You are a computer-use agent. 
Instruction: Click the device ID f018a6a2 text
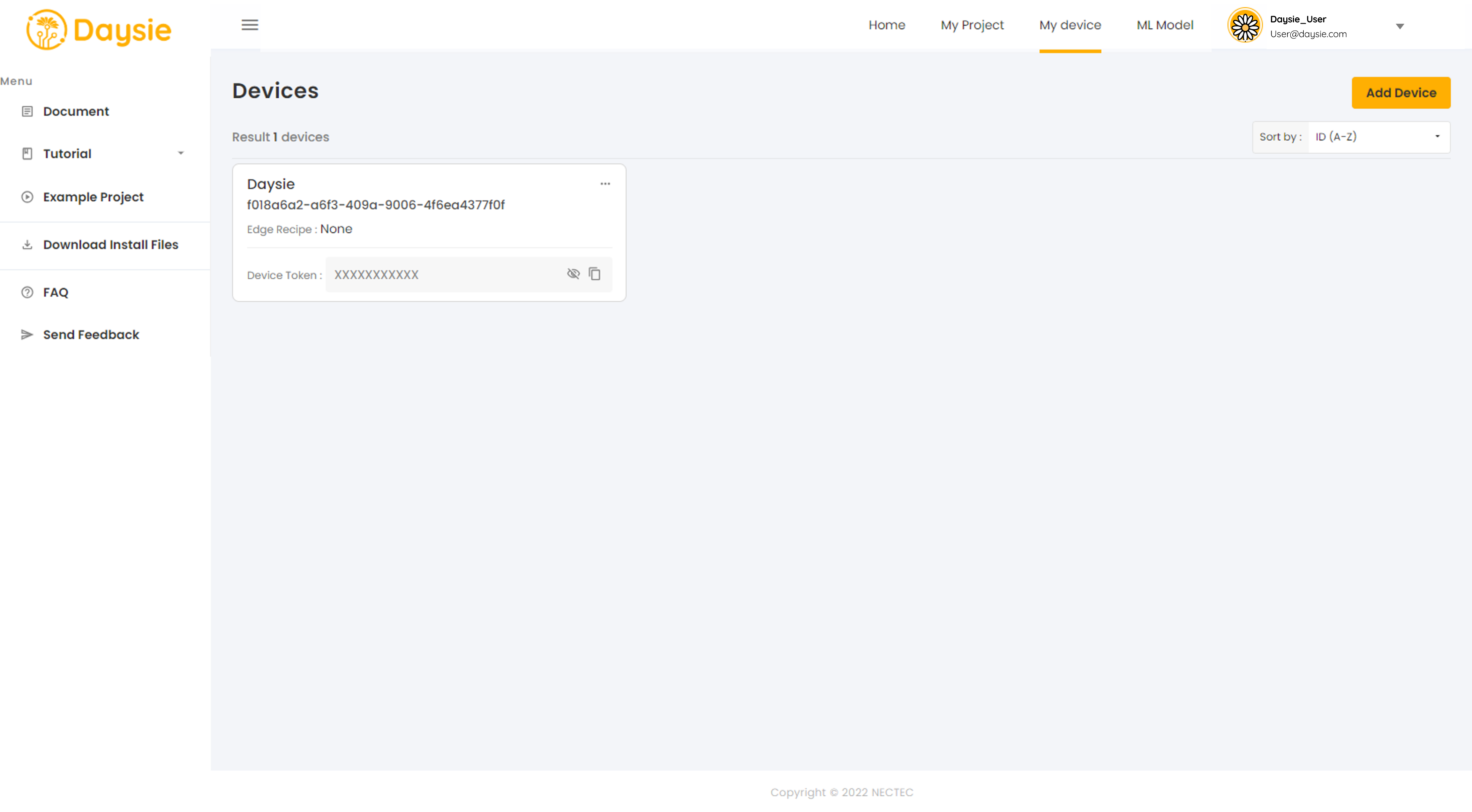coord(375,205)
